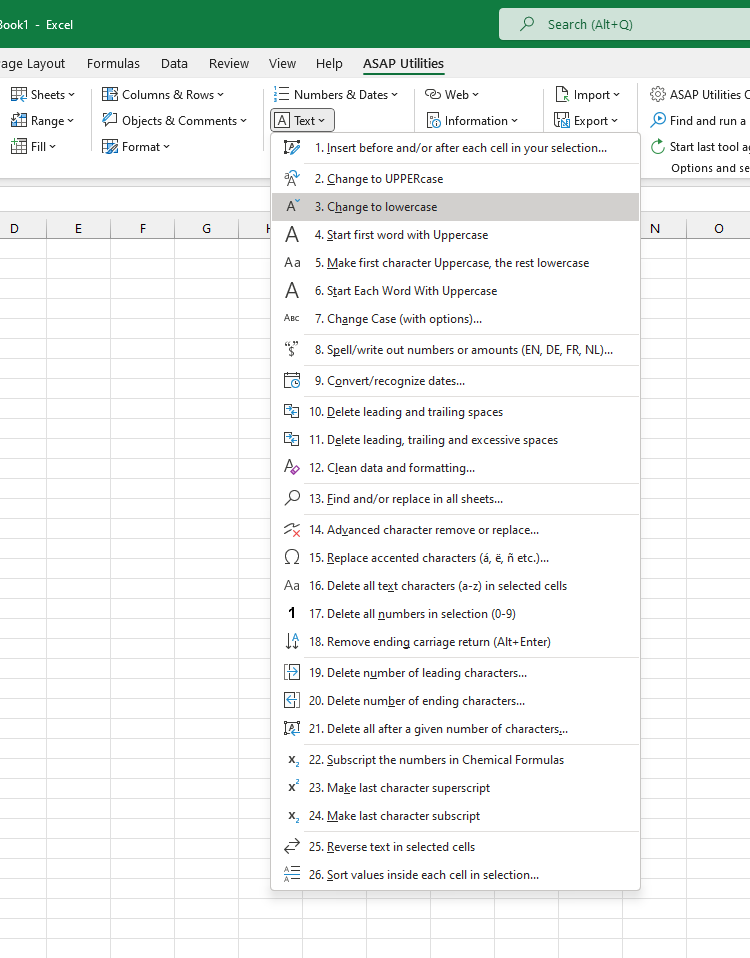Screen dimensions: 750x958
Task: Click the Clean data and formatting icon
Action: click(292, 468)
